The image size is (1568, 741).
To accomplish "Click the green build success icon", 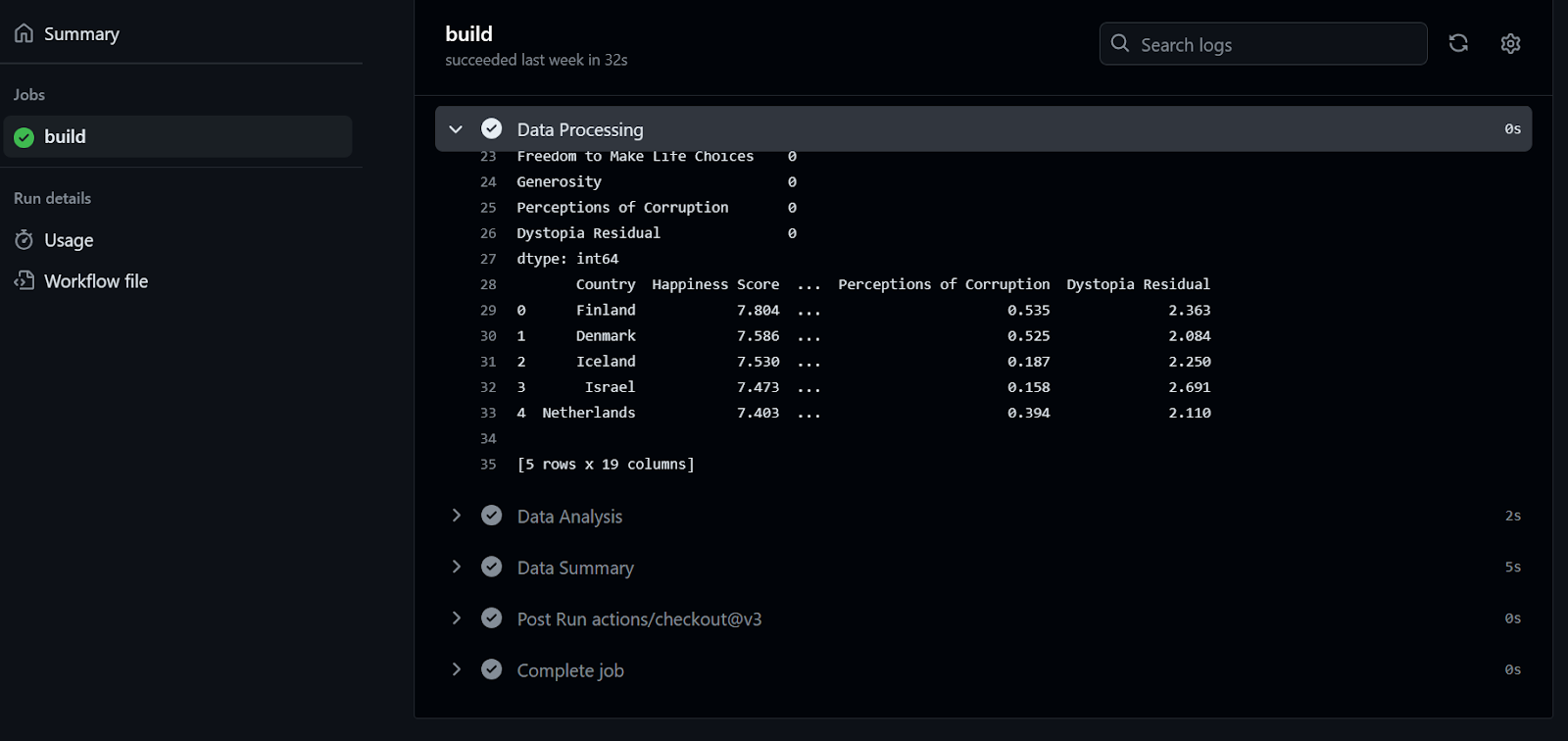I will coord(24,137).
